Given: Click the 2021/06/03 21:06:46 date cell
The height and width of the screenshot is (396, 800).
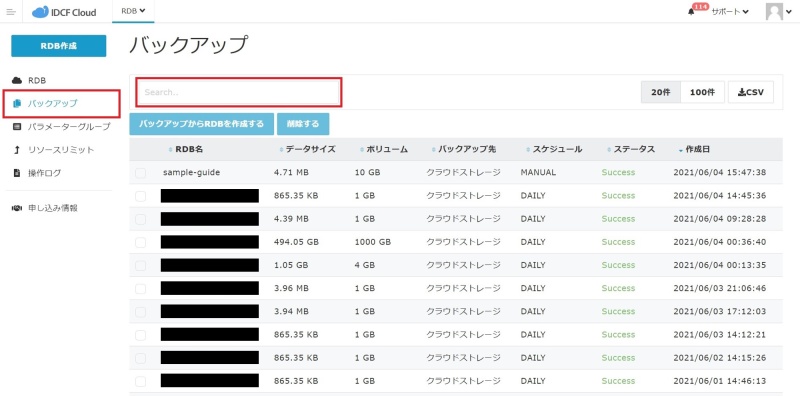Looking at the screenshot, I should click(x=720, y=288).
